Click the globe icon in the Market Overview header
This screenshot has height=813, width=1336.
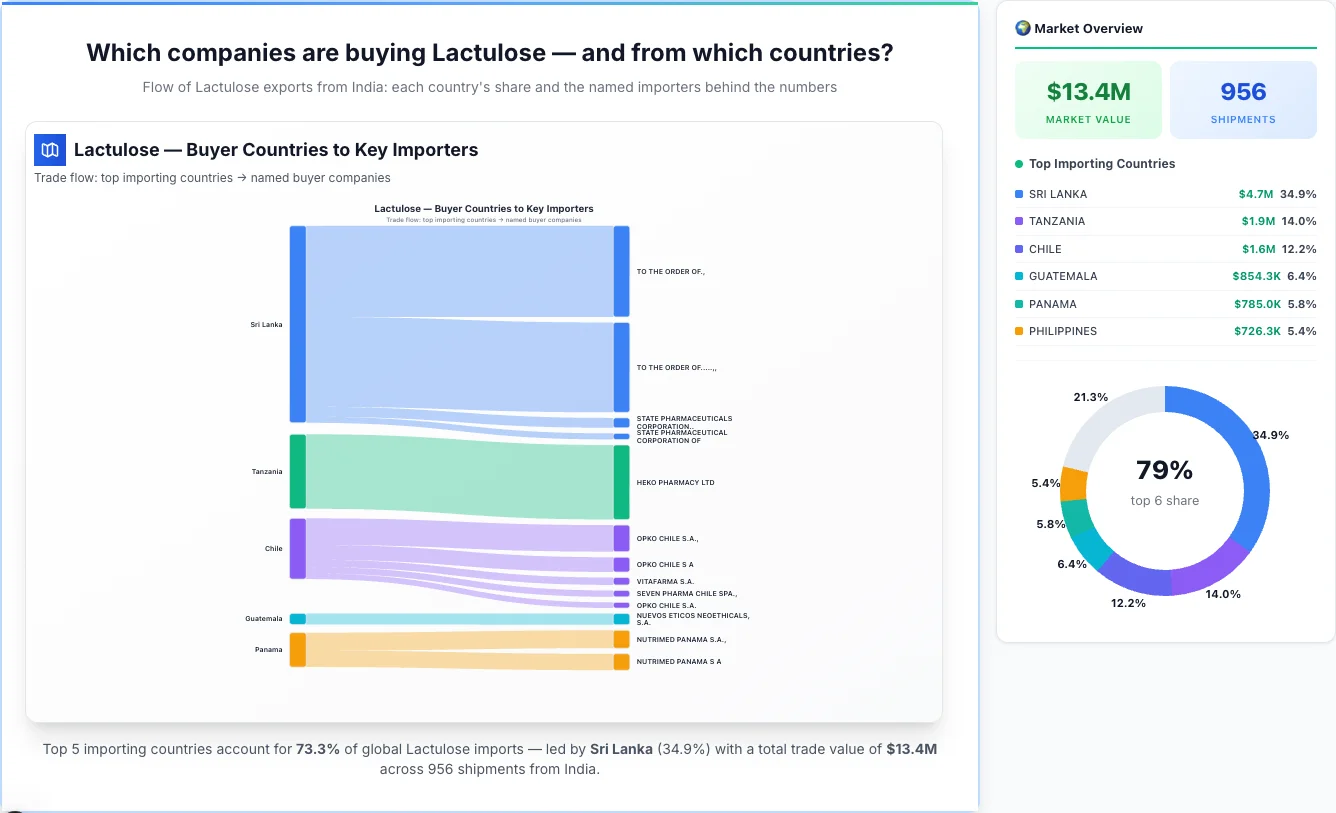point(1022,28)
